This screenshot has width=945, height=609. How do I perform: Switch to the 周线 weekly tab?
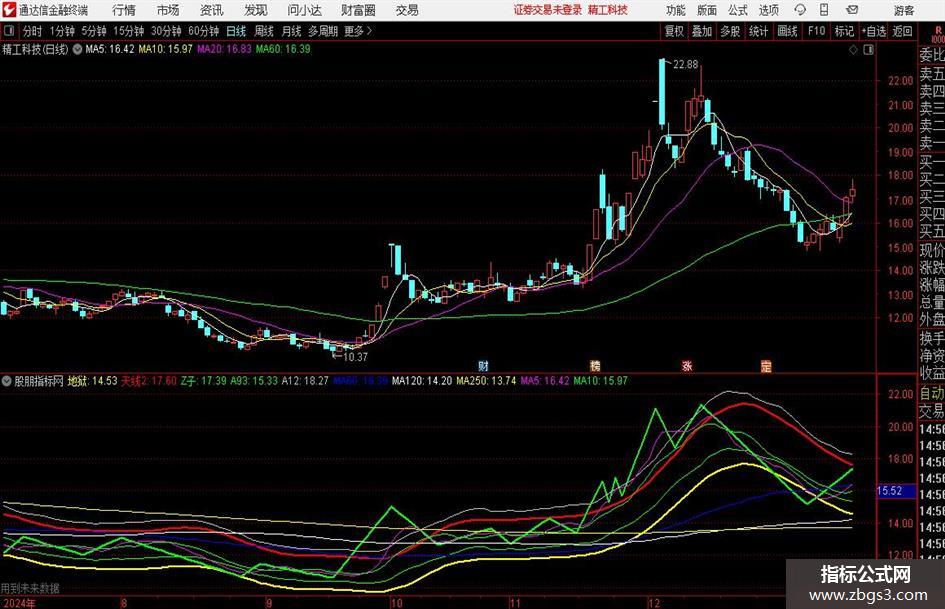[264, 31]
